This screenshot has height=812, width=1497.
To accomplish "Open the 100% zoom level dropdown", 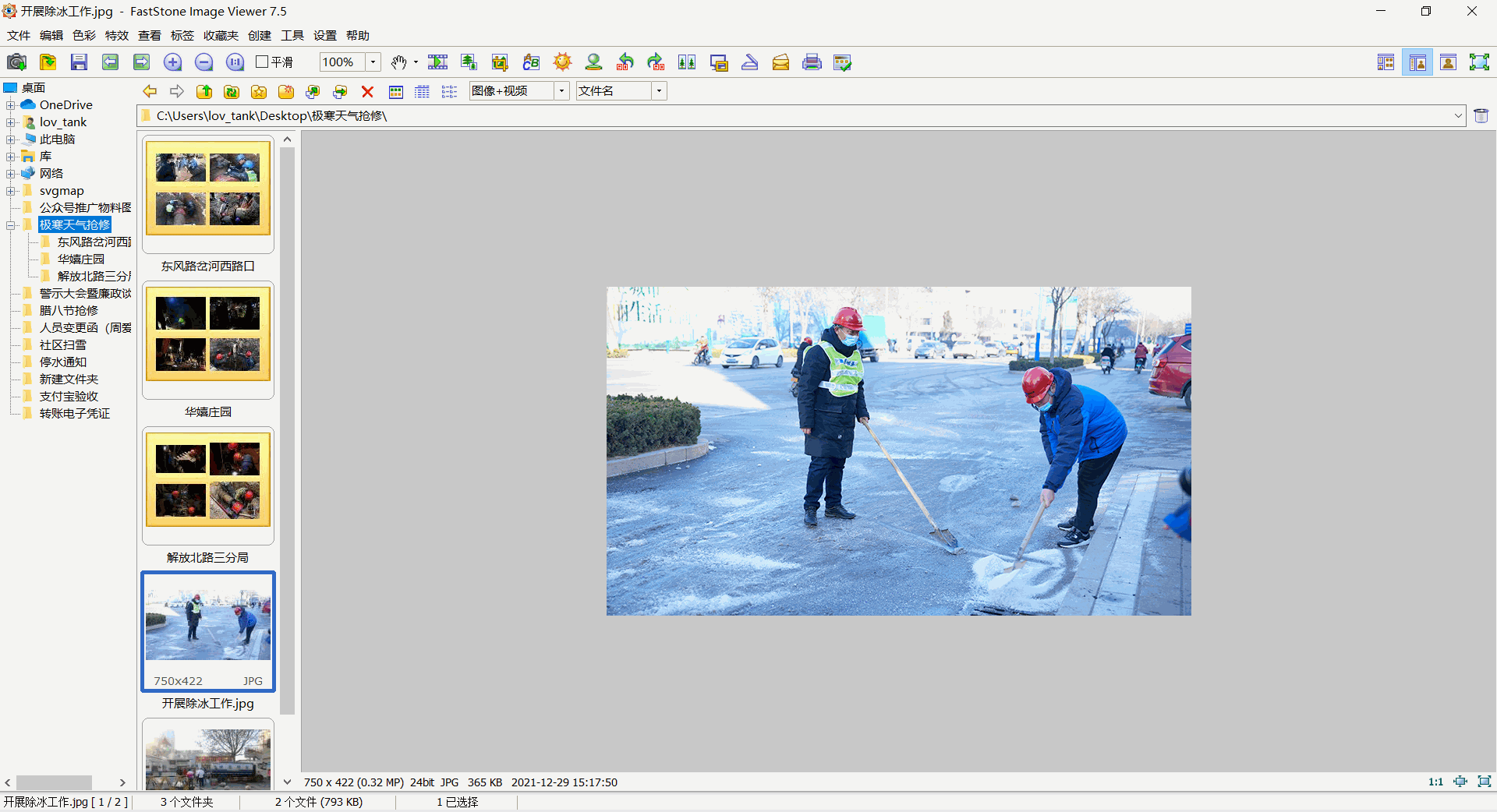I will [x=373, y=62].
